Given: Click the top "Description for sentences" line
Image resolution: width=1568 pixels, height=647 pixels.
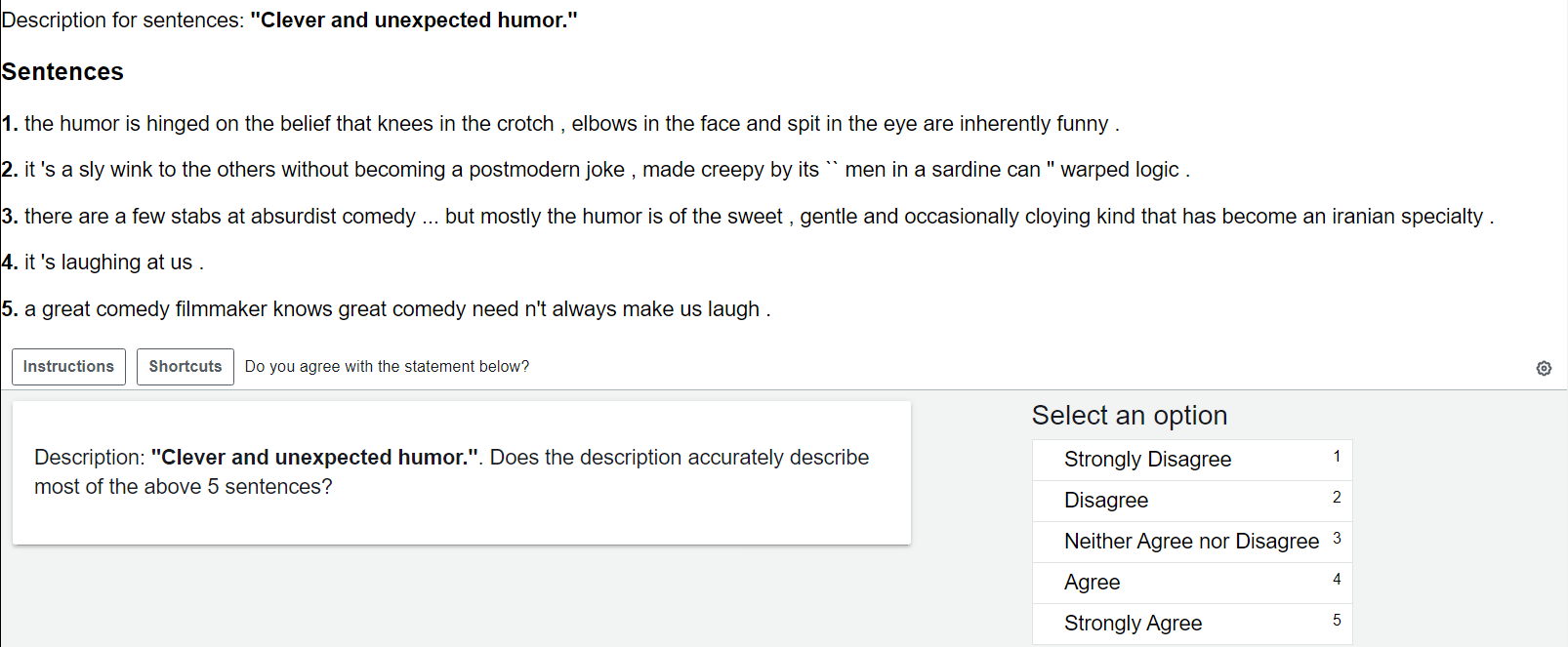Looking at the screenshot, I should click(290, 20).
